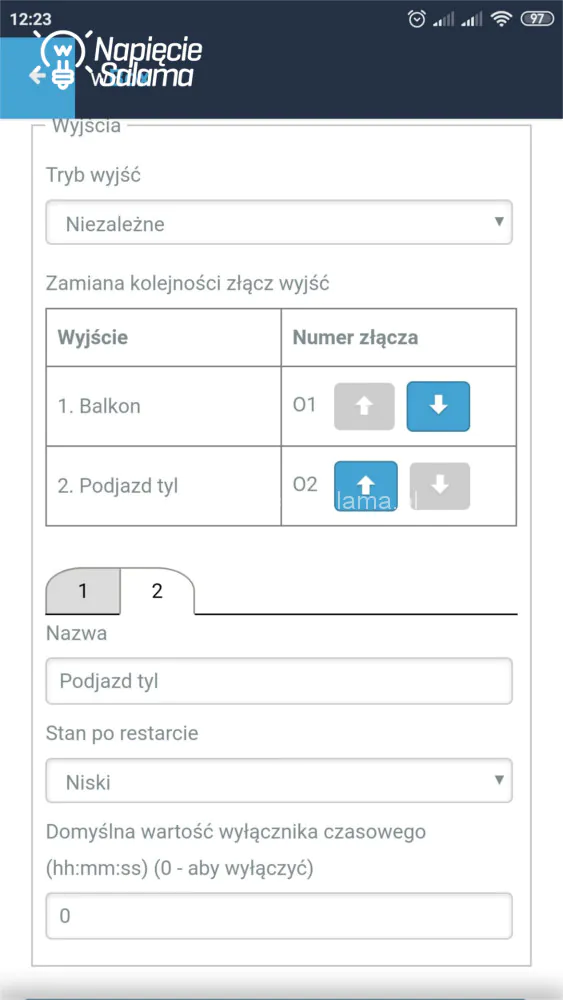Open the Tryb wyjść dropdown
This screenshot has width=563, height=1000.
[279, 223]
